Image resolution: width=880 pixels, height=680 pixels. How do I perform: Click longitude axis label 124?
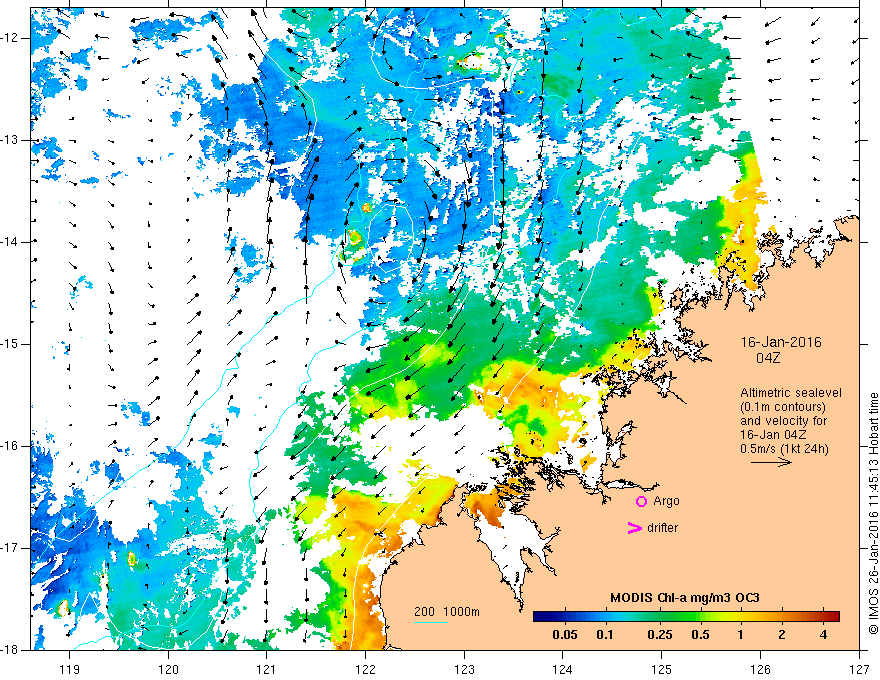pos(563,669)
